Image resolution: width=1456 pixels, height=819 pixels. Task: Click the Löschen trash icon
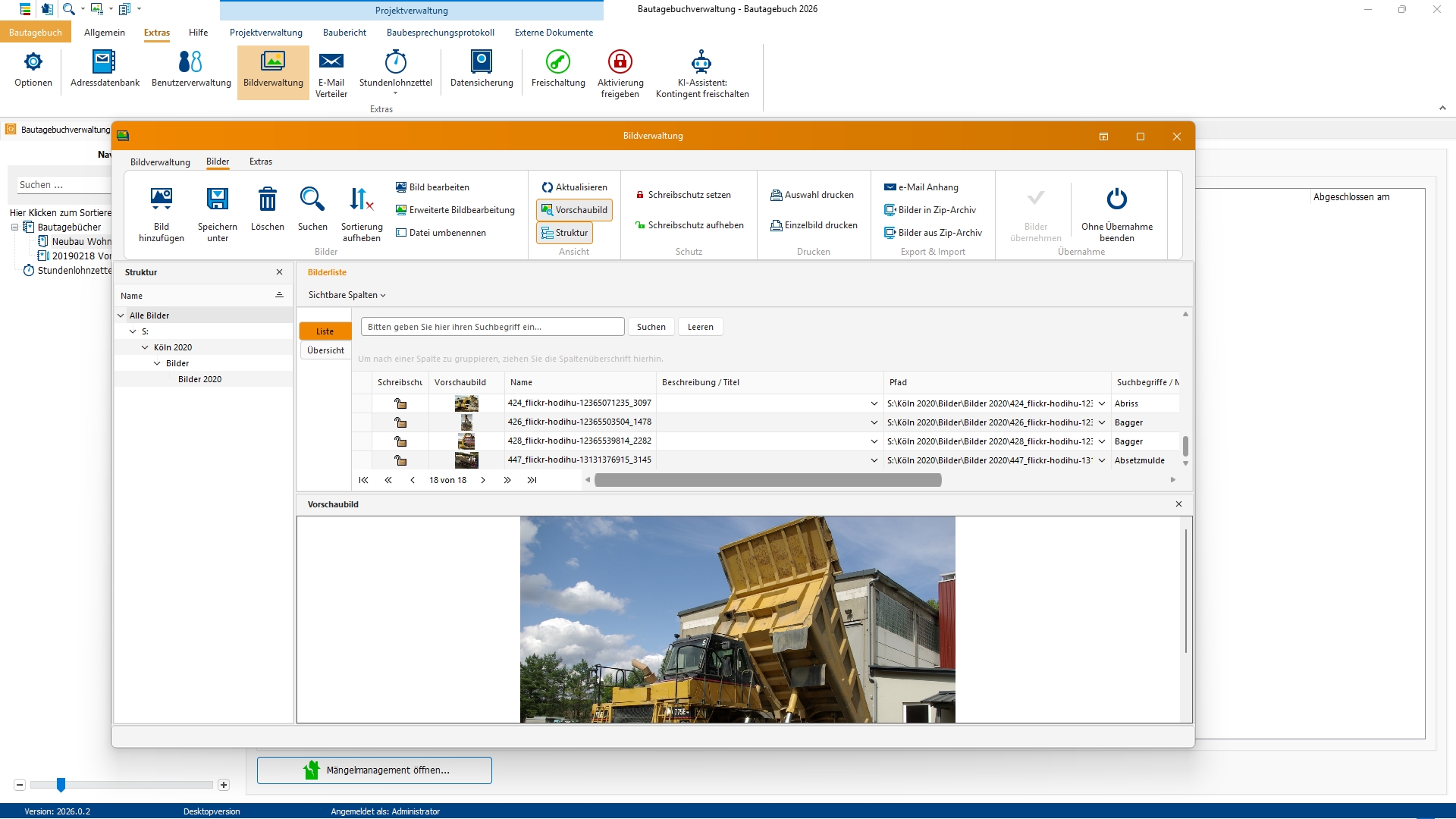tap(267, 199)
